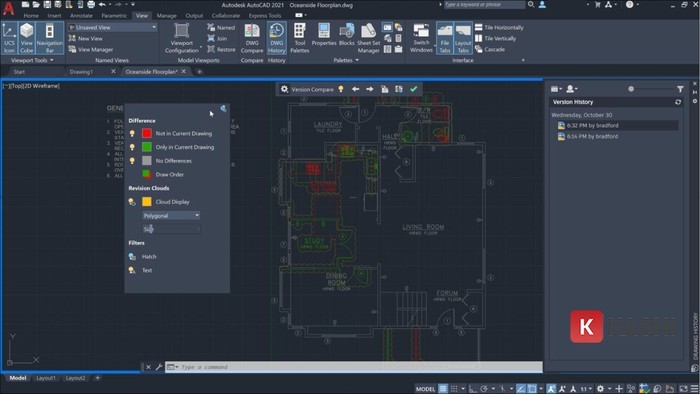Switch to the Start tab
The image size is (700, 394).
tap(19, 71)
